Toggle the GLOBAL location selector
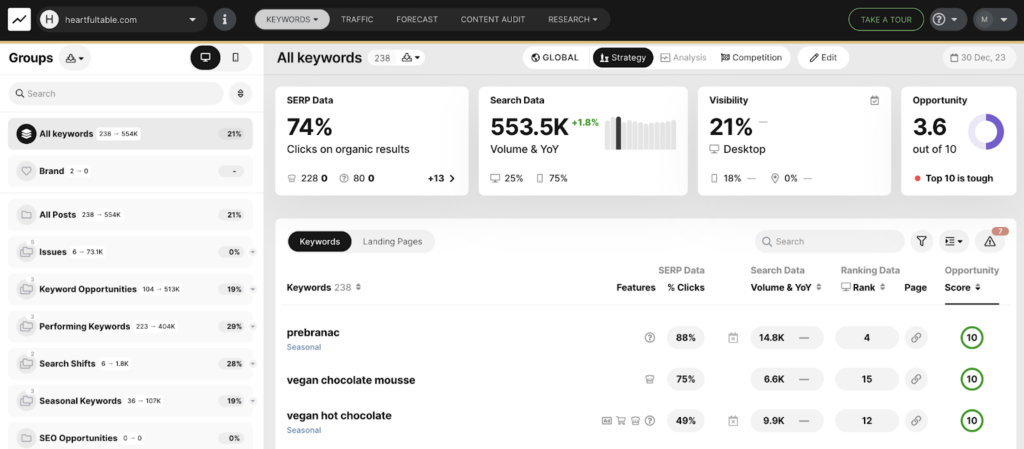 click(x=555, y=58)
